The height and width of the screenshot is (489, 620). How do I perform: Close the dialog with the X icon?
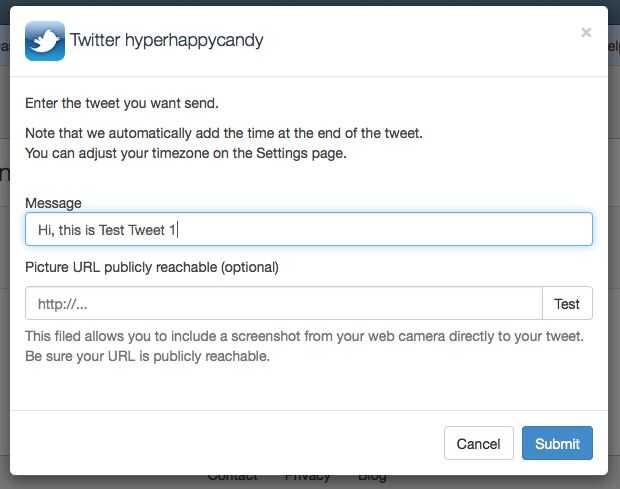[x=586, y=32]
